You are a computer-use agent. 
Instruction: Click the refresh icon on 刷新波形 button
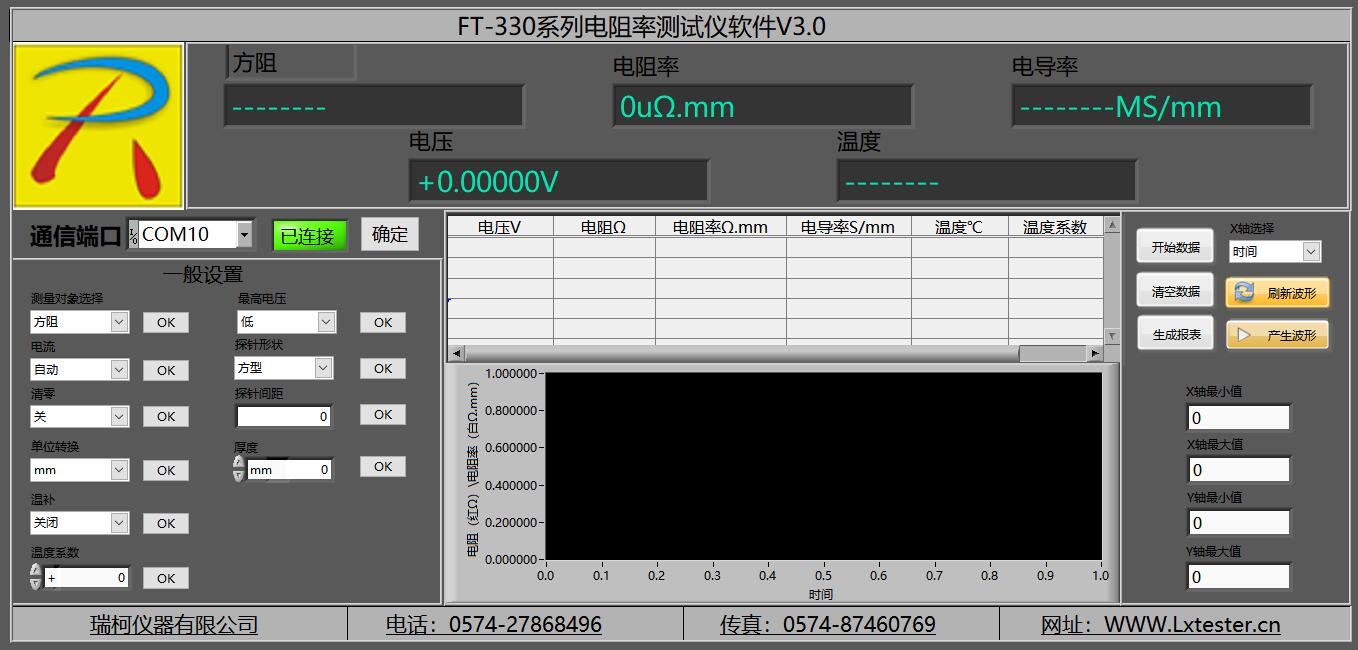[x=1243, y=291]
